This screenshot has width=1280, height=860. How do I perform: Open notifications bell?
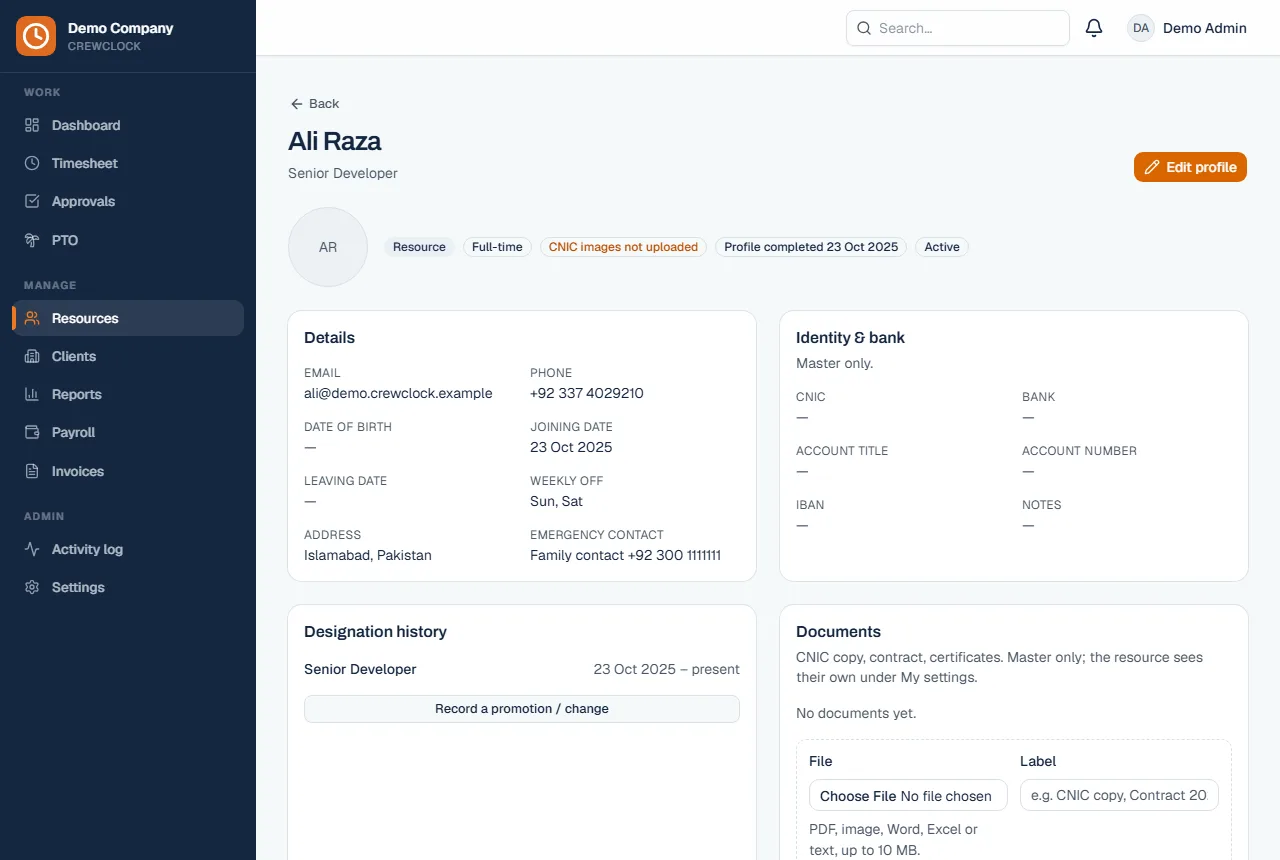click(x=1094, y=28)
